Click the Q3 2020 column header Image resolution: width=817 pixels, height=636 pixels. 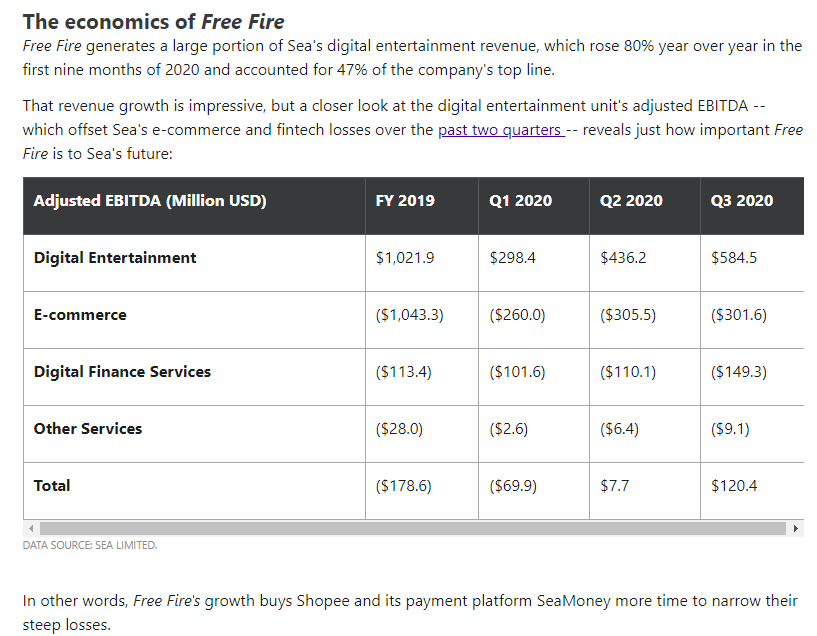742,200
